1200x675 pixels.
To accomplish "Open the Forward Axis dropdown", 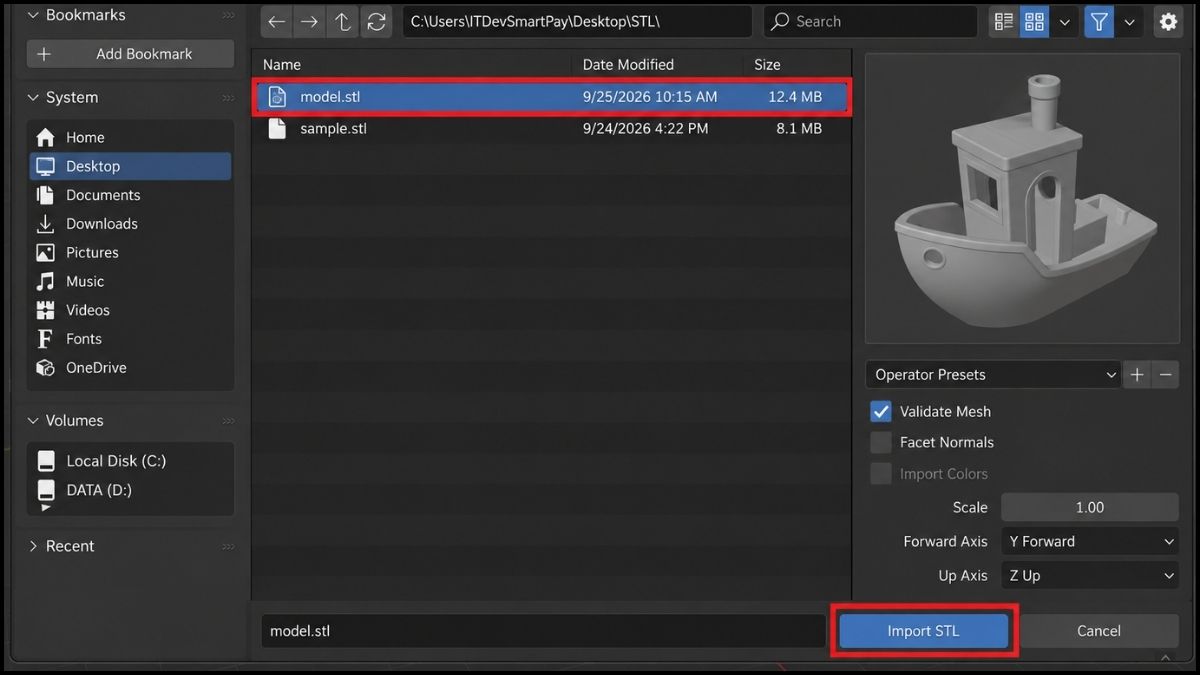I will point(1090,541).
